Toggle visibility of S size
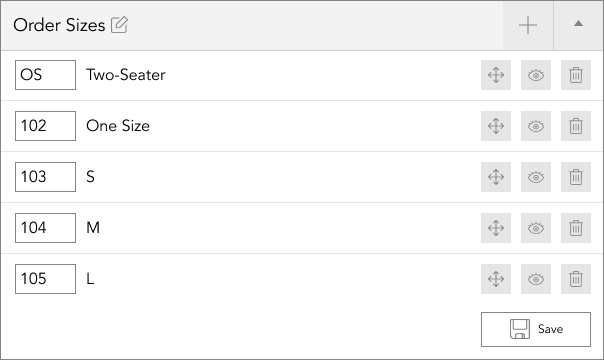Image resolution: width=604 pixels, height=360 pixels. coord(536,177)
